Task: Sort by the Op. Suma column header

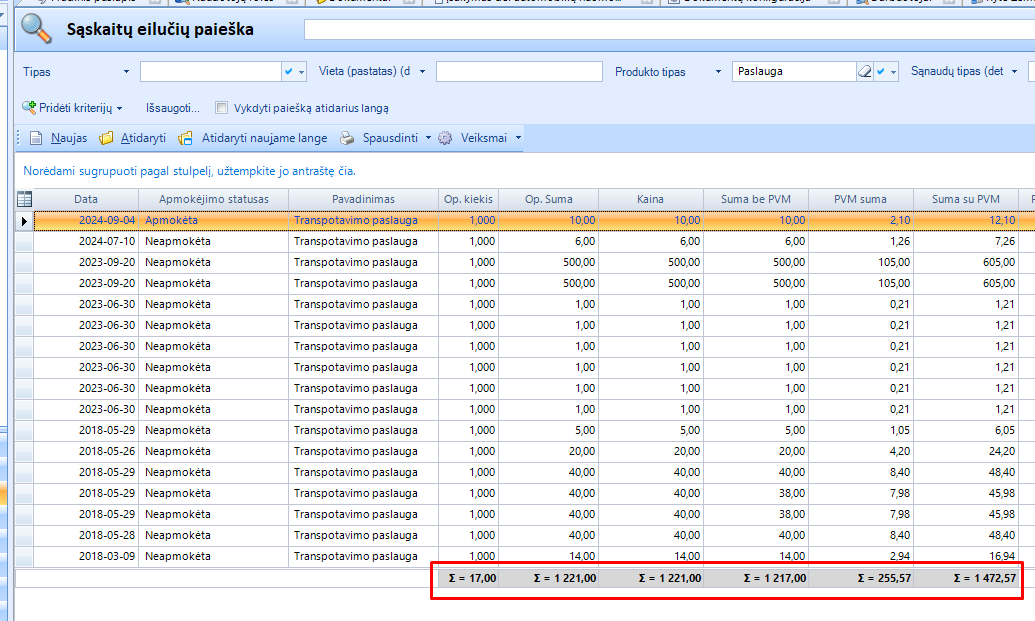Action: click(x=549, y=199)
